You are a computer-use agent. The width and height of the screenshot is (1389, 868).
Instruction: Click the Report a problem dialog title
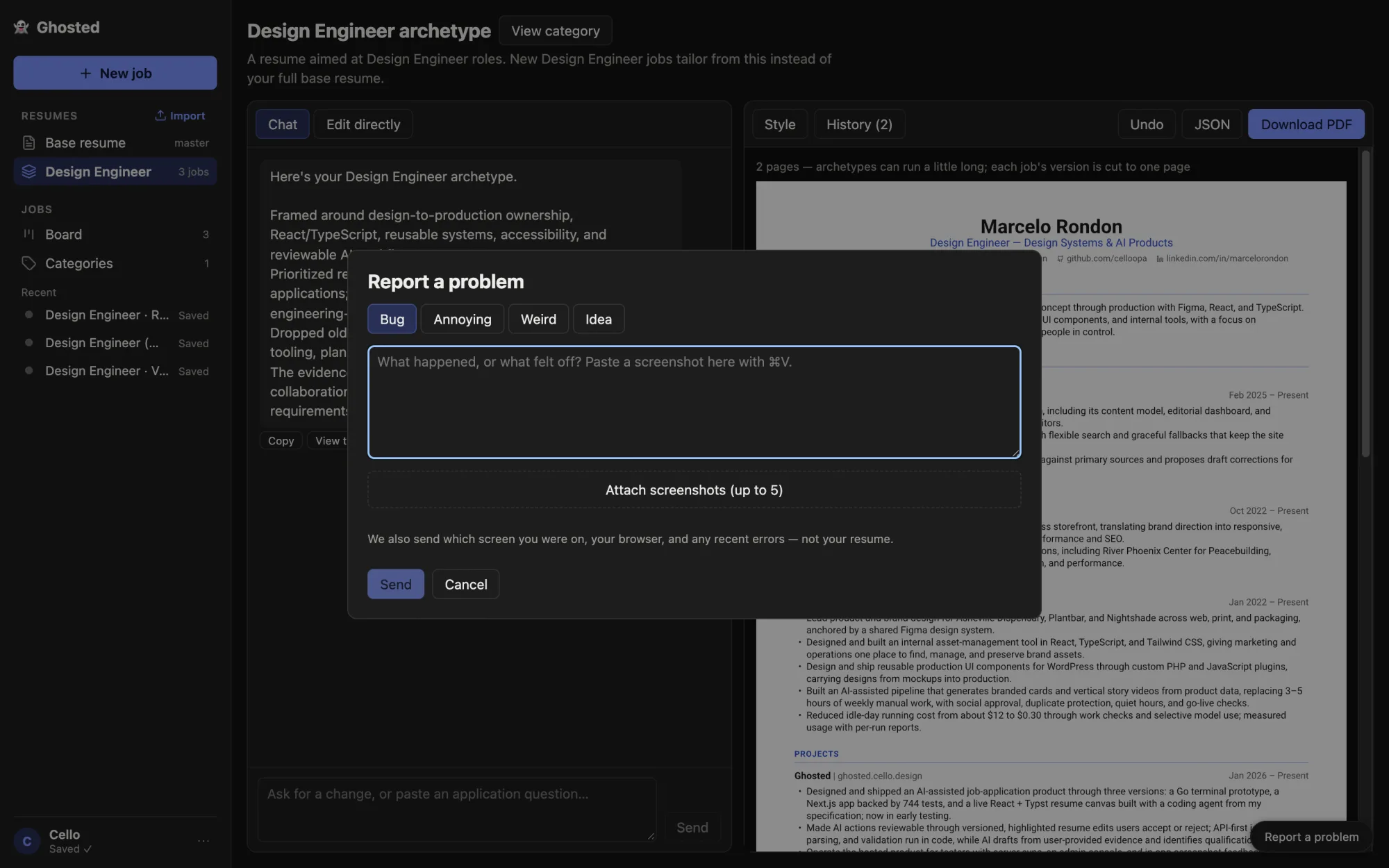(x=445, y=281)
